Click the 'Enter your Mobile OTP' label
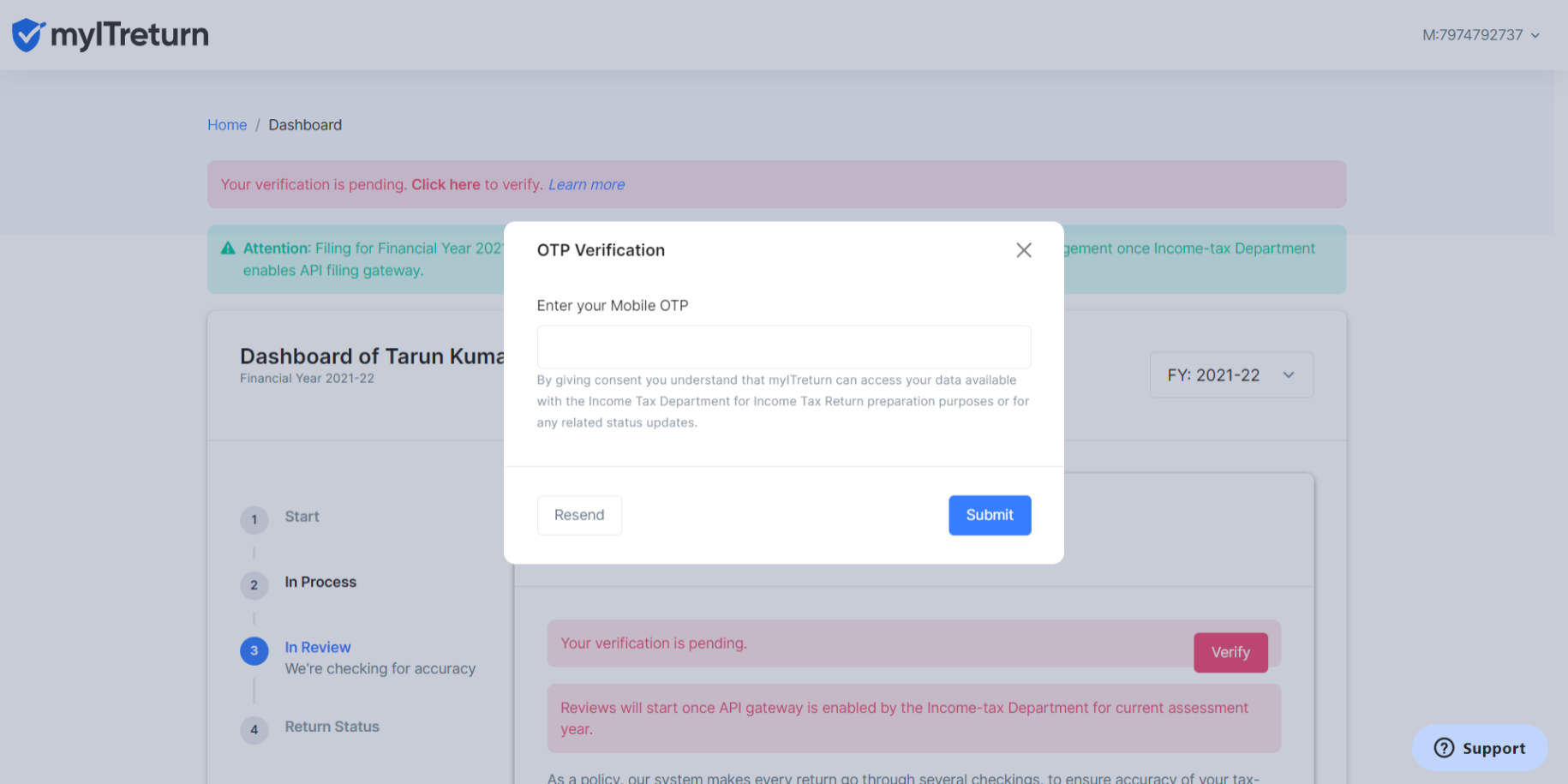This screenshot has height=784, width=1568. pyautogui.click(x=613, y=306)
